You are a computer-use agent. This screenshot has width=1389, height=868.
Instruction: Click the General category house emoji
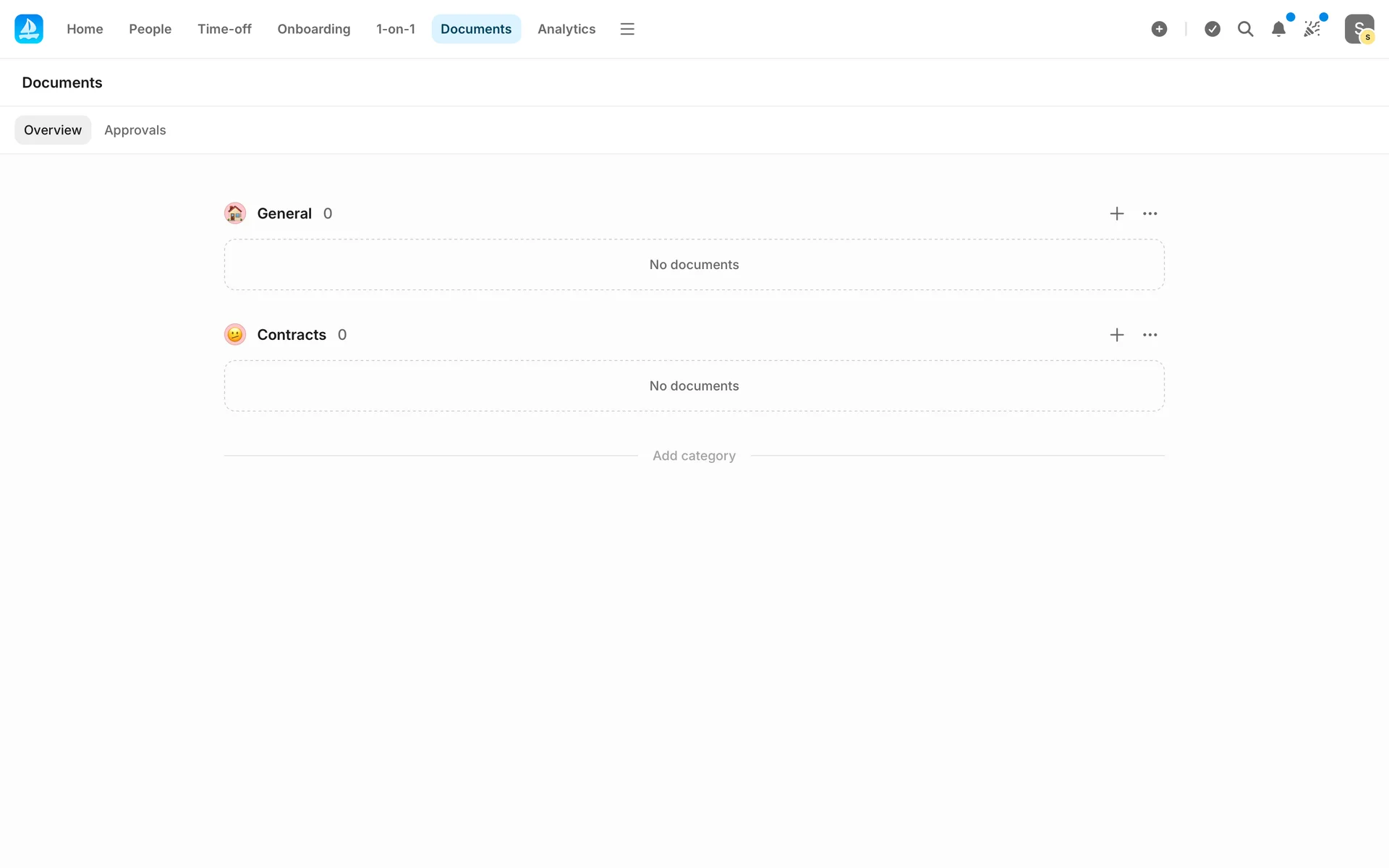click(x=235, y=213)
